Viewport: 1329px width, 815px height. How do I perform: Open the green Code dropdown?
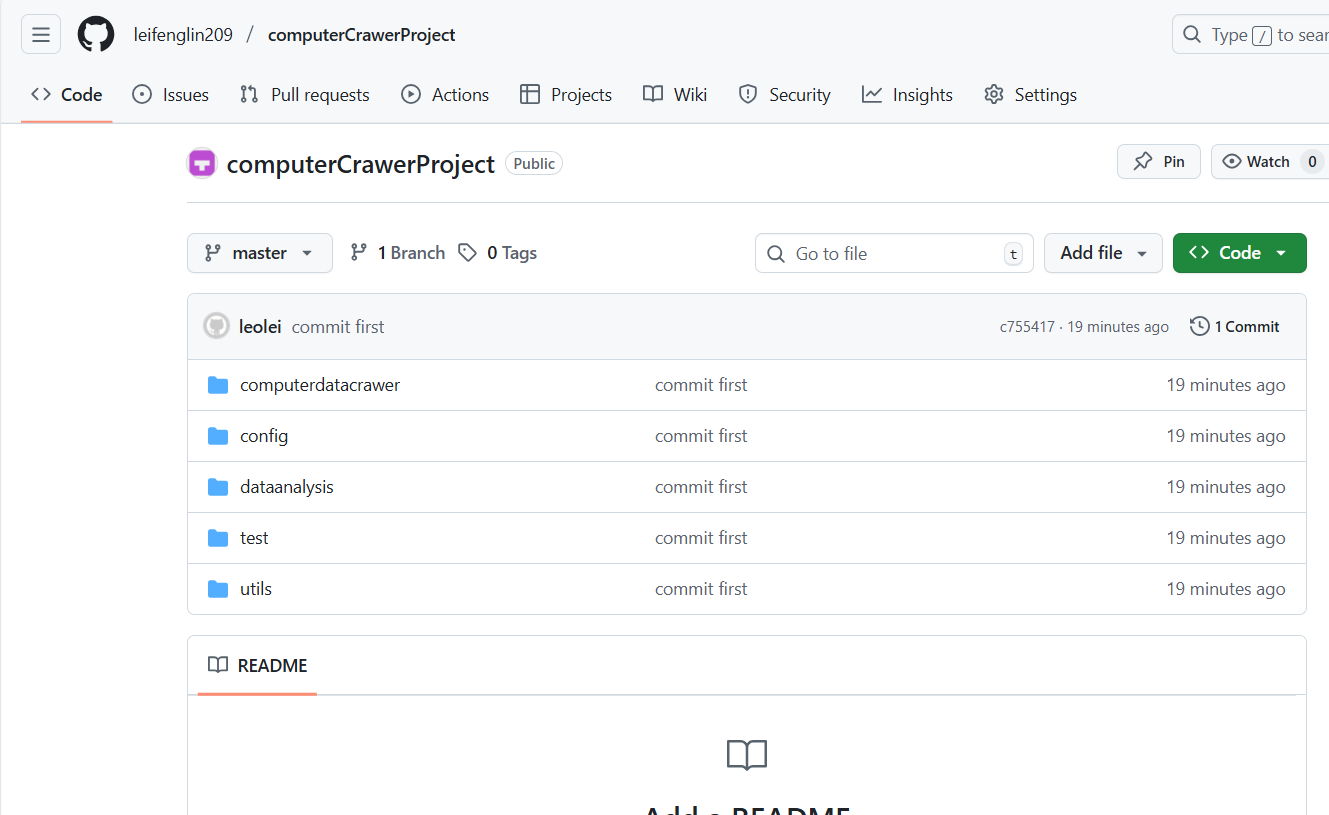[1239, 253]
